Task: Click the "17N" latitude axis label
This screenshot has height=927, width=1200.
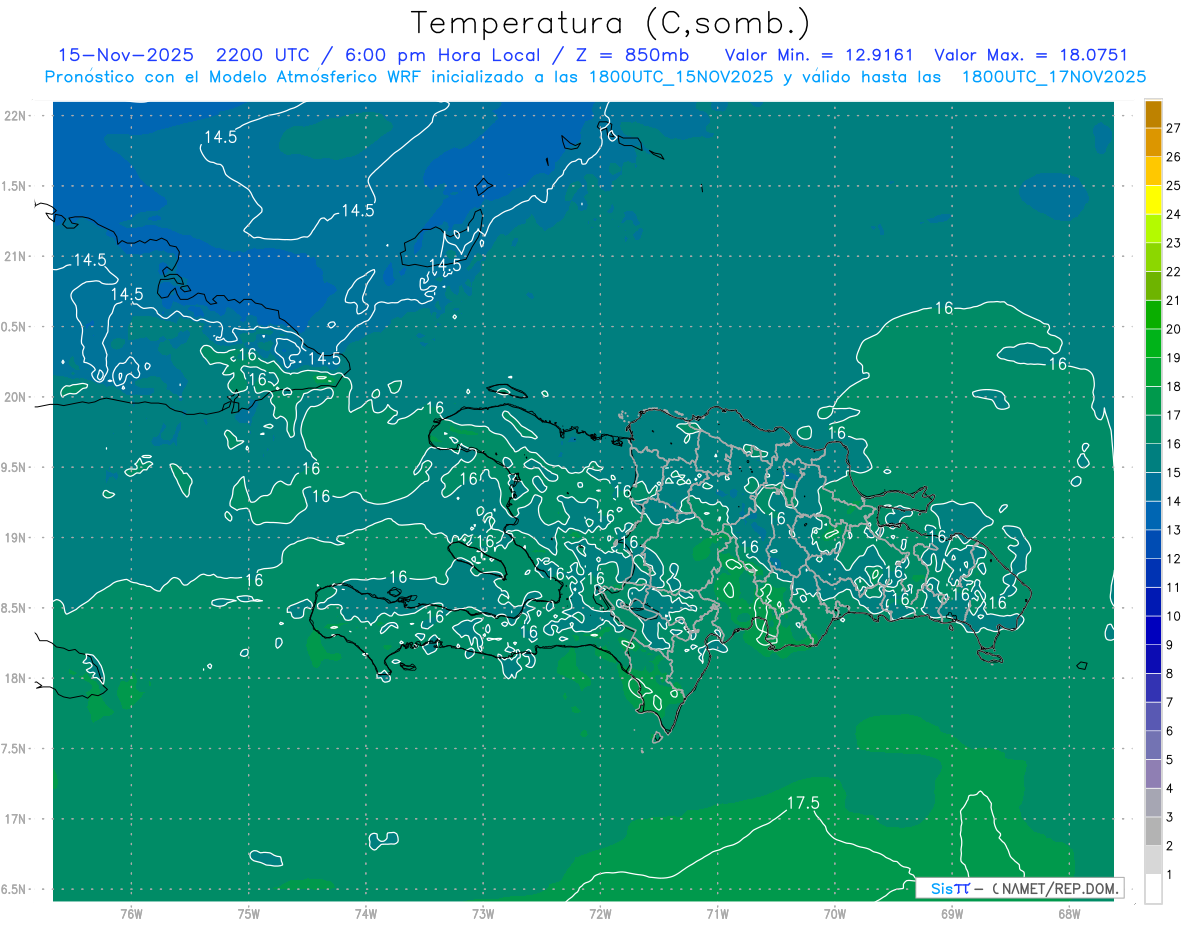Action: tap(15, 819)
